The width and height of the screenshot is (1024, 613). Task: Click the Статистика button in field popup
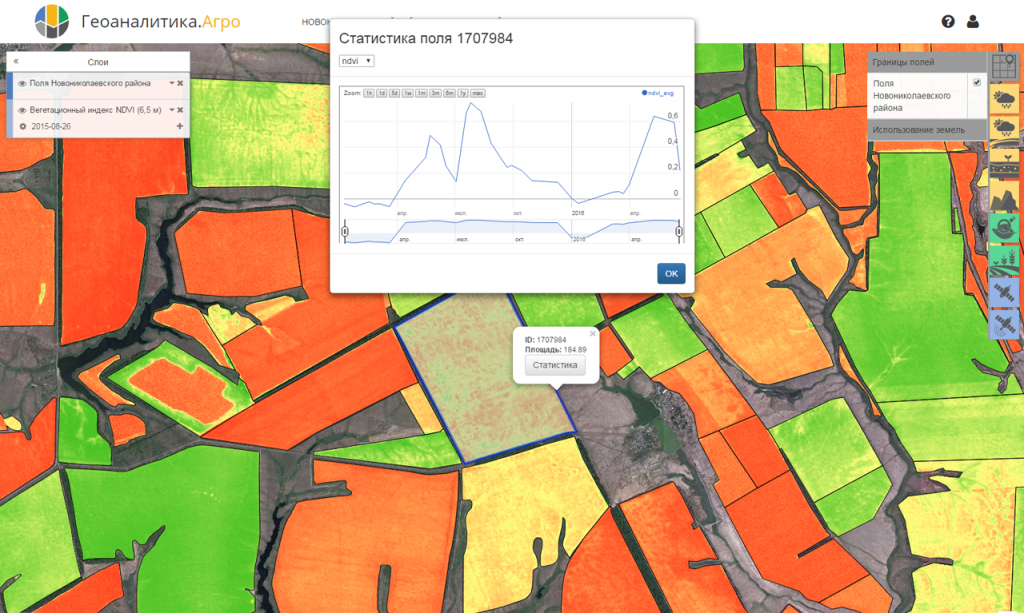click(555, 365)
